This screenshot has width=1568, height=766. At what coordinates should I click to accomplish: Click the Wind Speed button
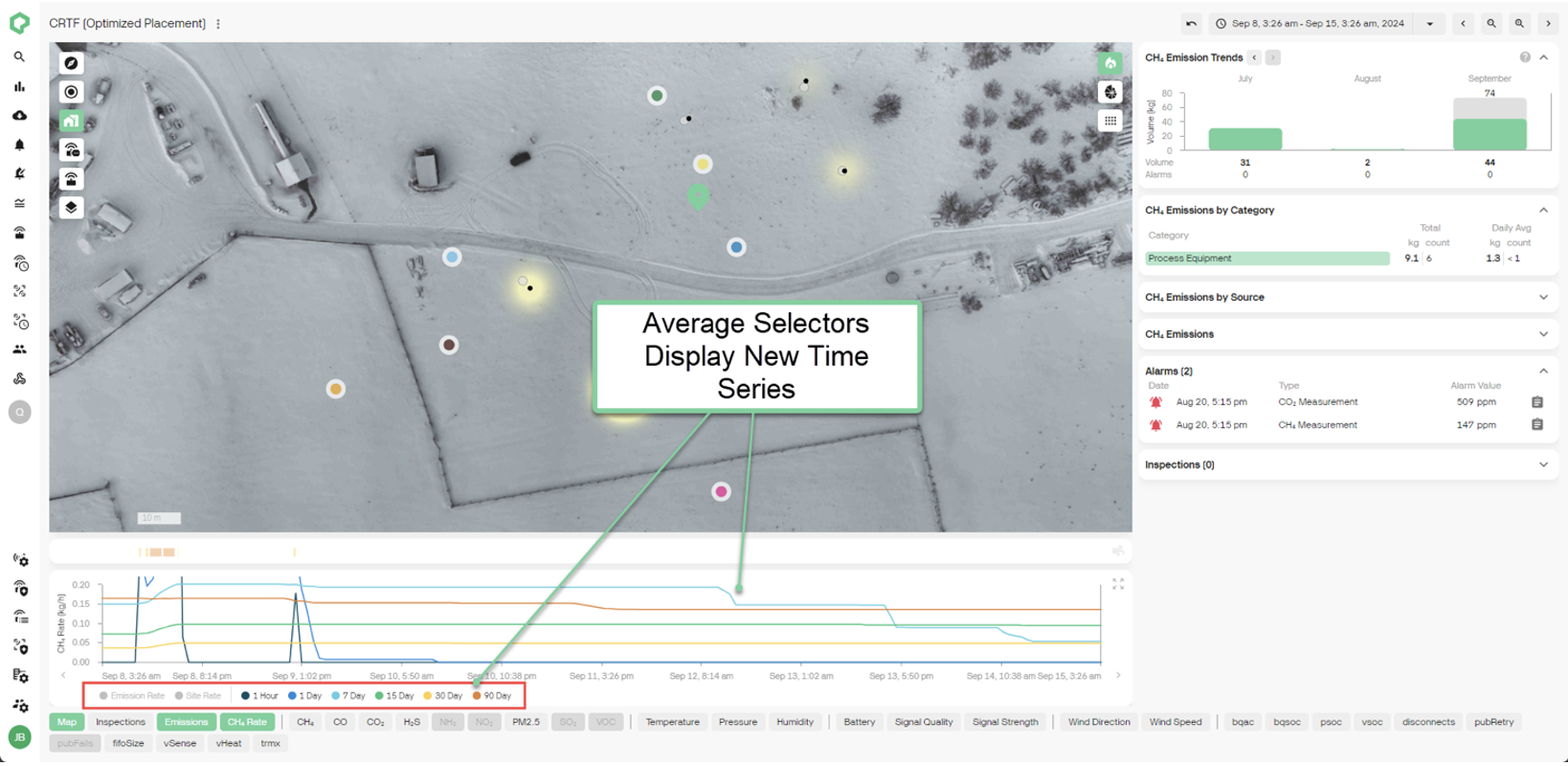pos(1175,722)
